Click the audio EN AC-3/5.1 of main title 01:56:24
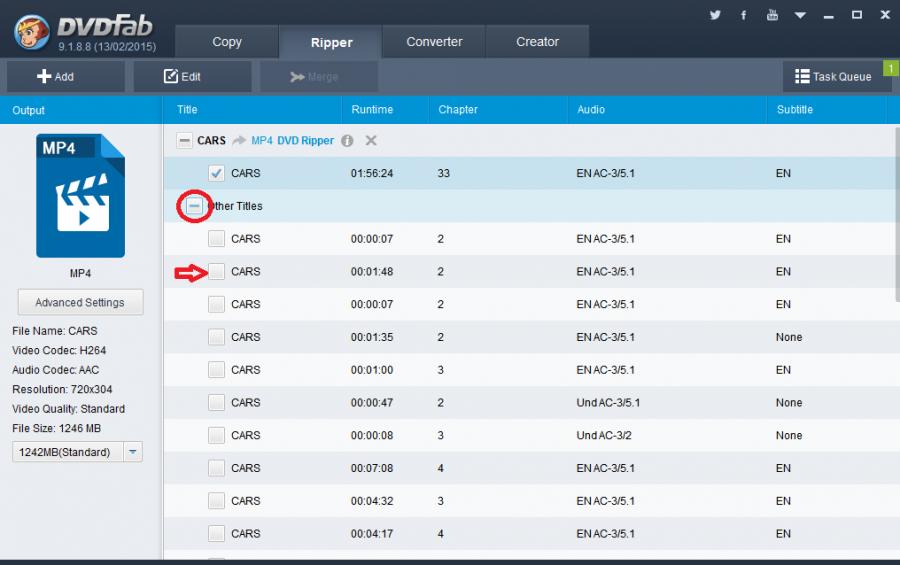The height and width of the screenshot is (565, 900). tap(606, 173)
